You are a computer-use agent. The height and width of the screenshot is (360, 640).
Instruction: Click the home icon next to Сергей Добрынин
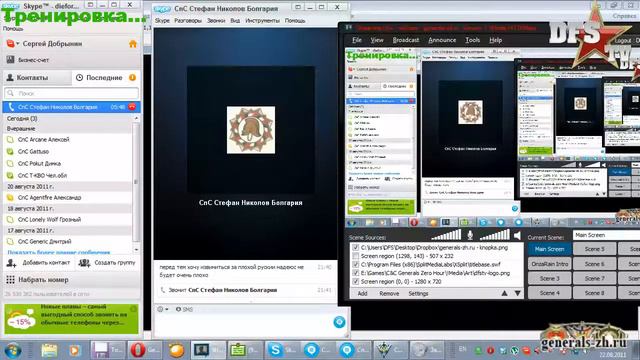point(133,44)
